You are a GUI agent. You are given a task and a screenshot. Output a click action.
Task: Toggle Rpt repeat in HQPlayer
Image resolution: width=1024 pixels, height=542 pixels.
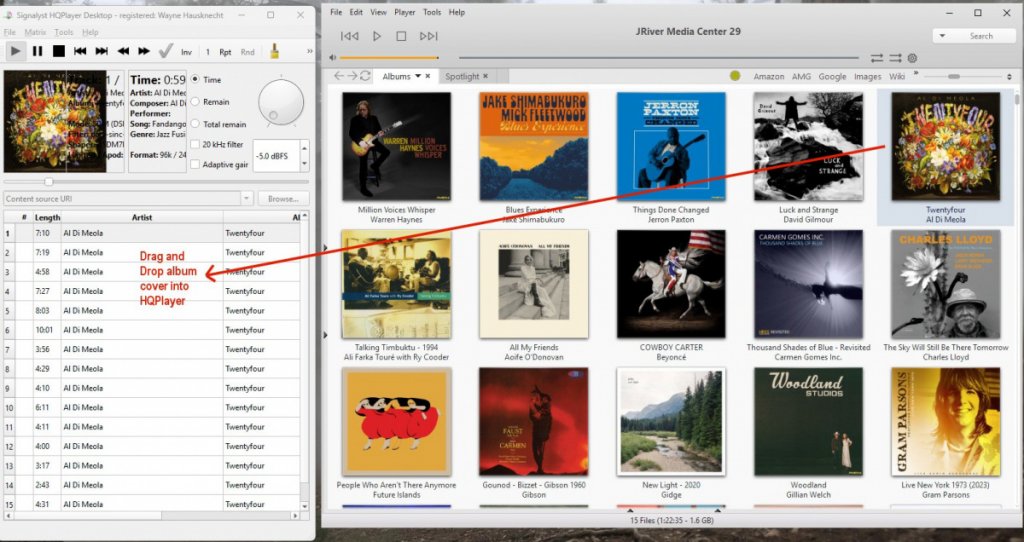[x=225, y=52]
